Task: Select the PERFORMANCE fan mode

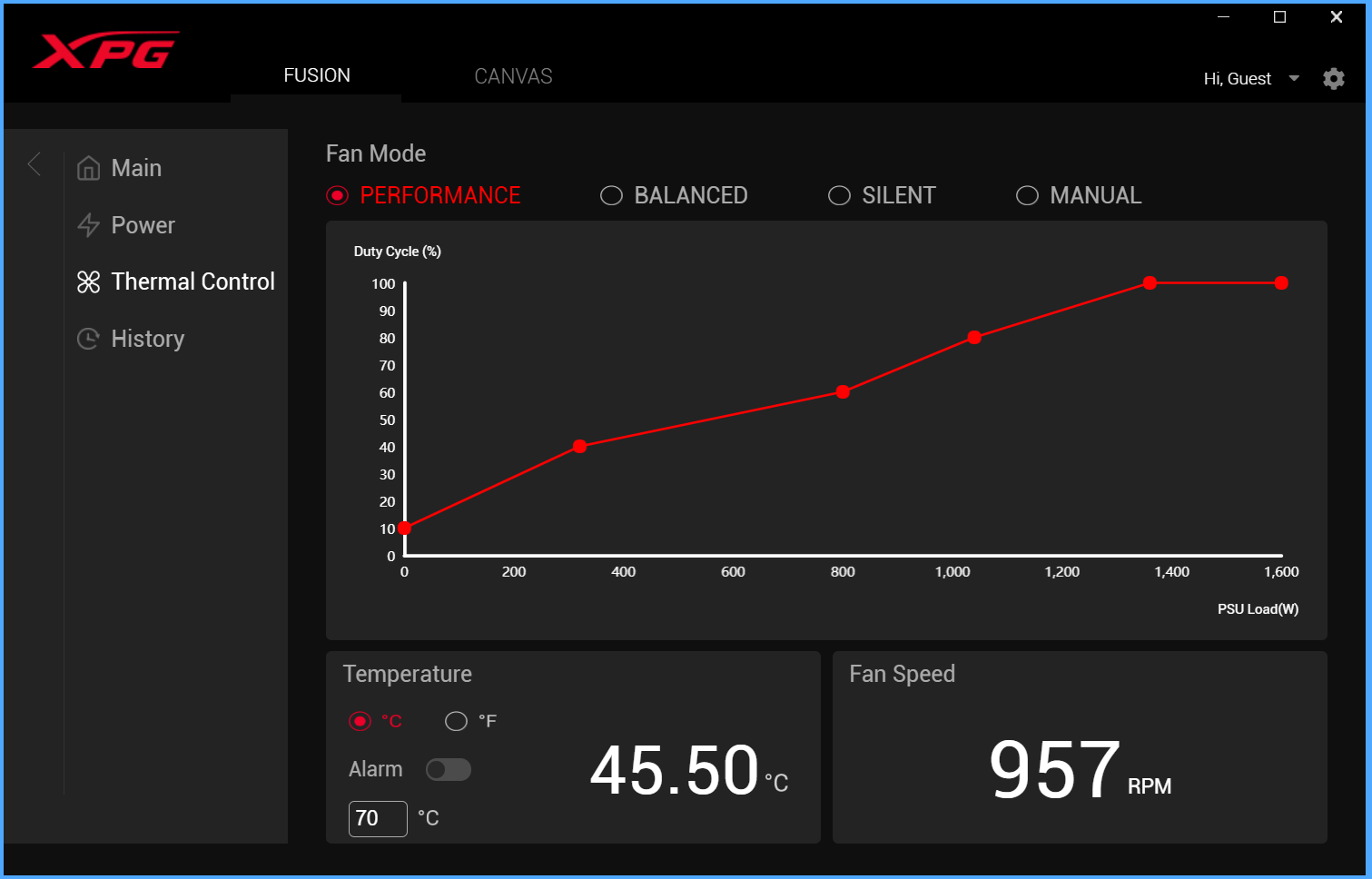Action: pos(337,195)
